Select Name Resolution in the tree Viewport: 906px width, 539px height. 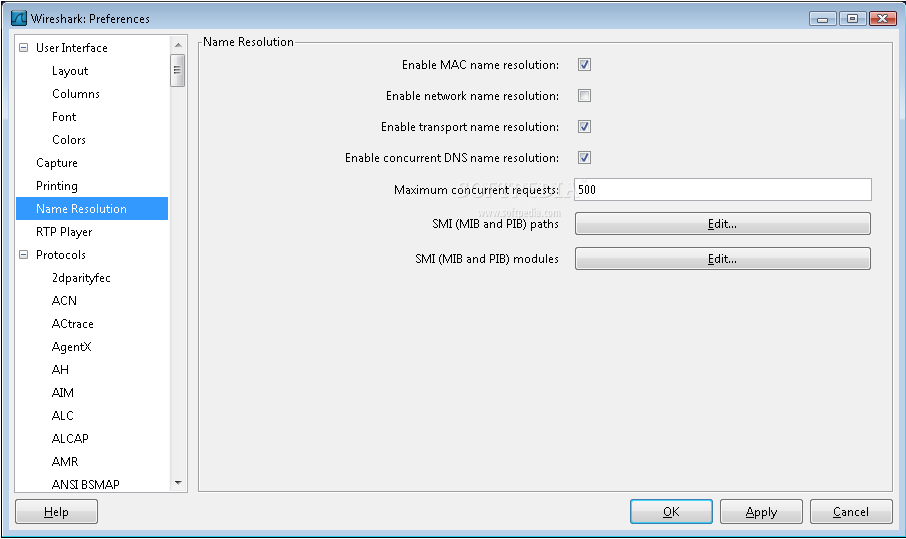tap(92, 209)
